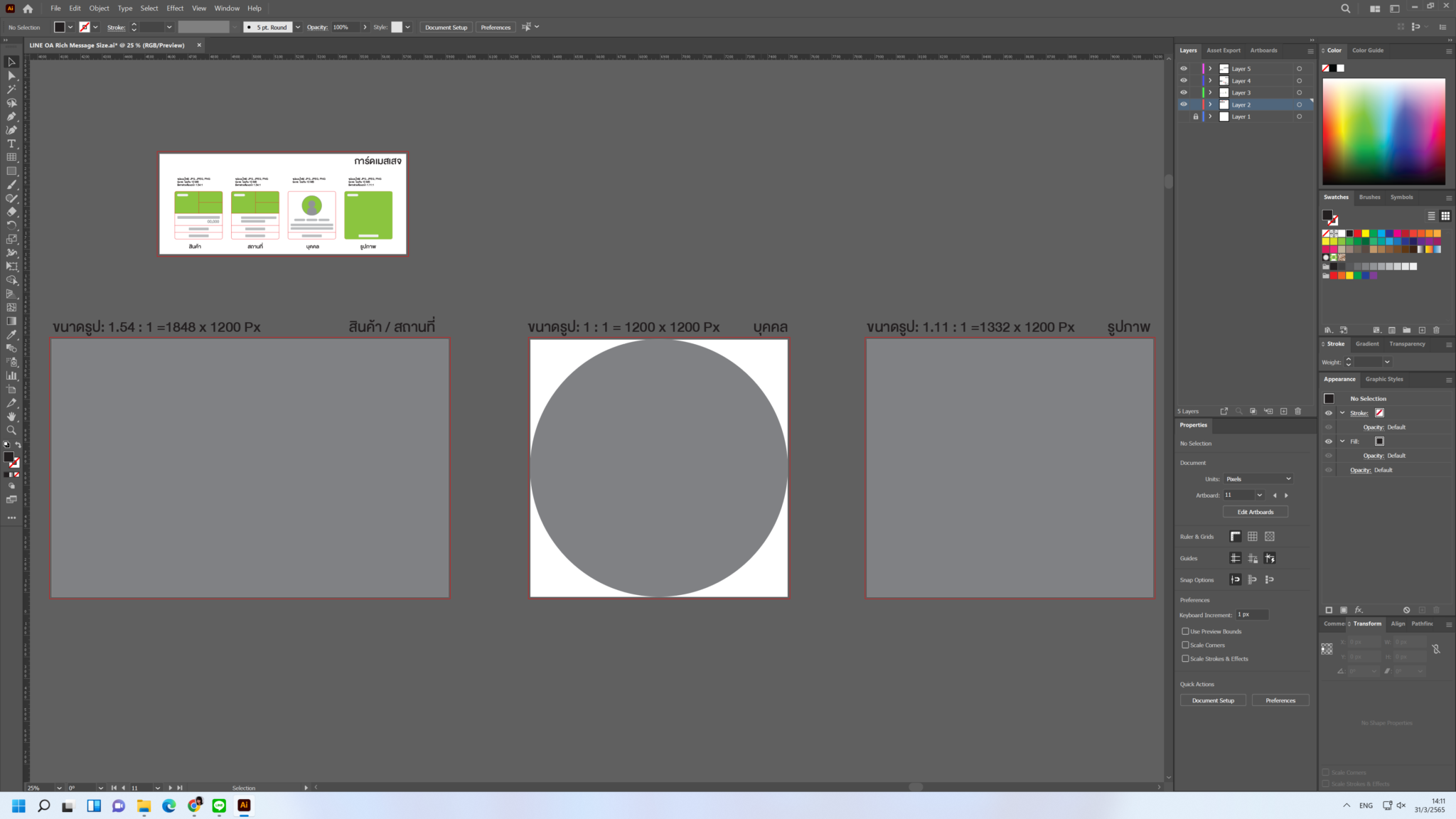Select the Eyedropper tool
The image size is (1456, 819).
11,335
